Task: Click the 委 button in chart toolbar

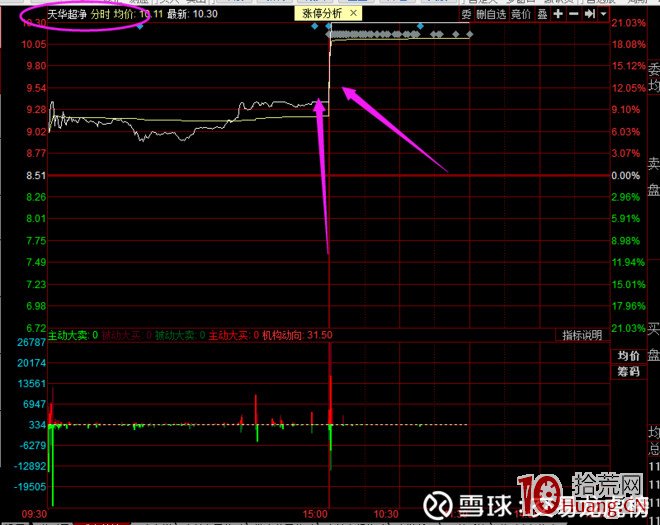Action: point(466,14)
